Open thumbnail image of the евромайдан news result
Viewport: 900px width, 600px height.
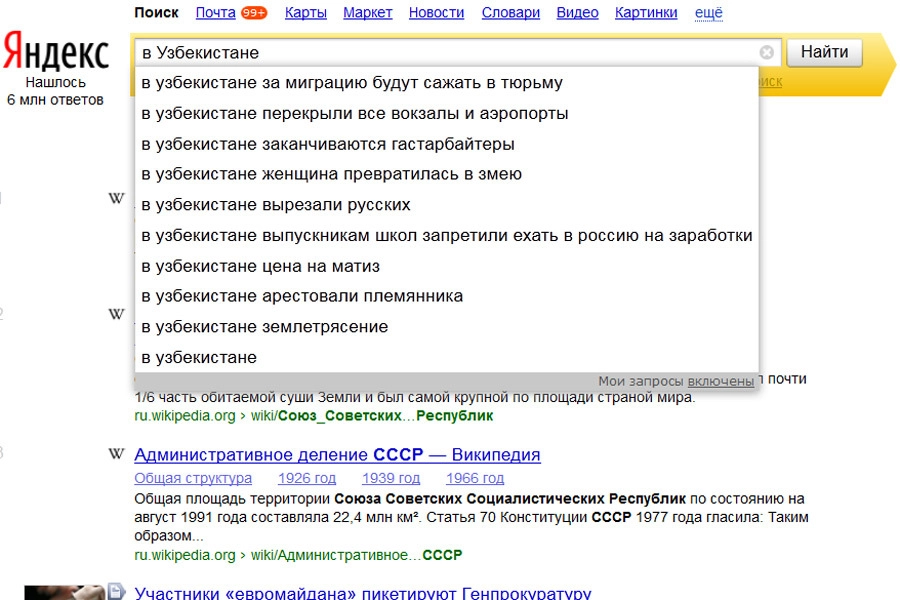point(64,592)
